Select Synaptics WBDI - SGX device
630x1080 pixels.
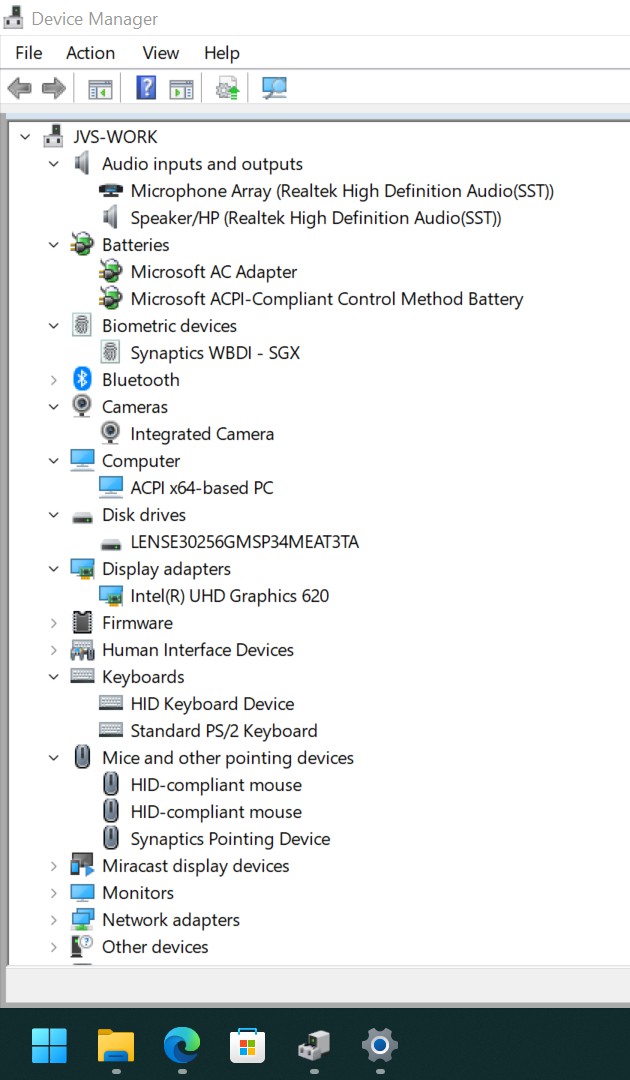[215, 353]
